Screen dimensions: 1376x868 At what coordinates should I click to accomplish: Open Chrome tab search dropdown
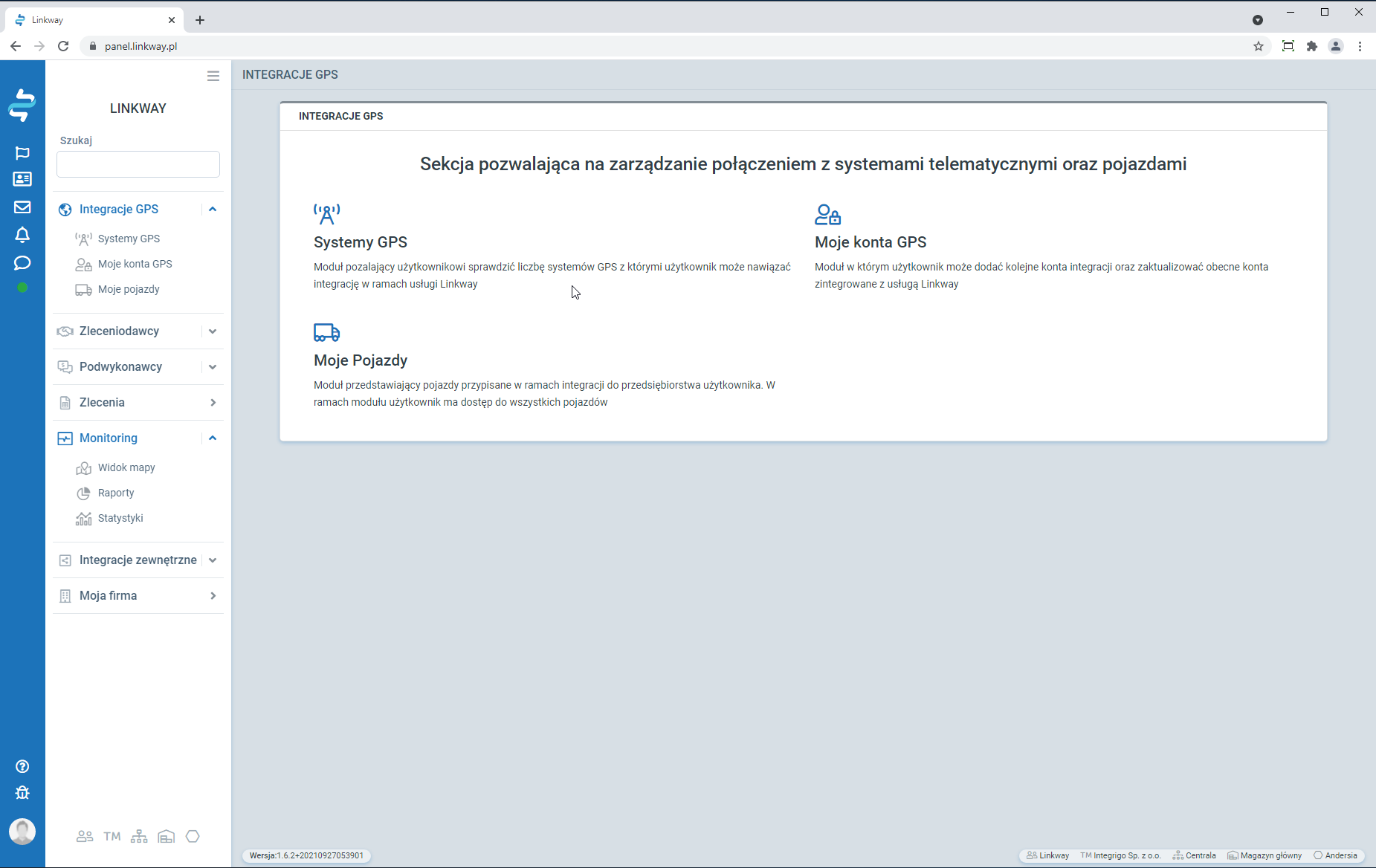(1258, 20)
